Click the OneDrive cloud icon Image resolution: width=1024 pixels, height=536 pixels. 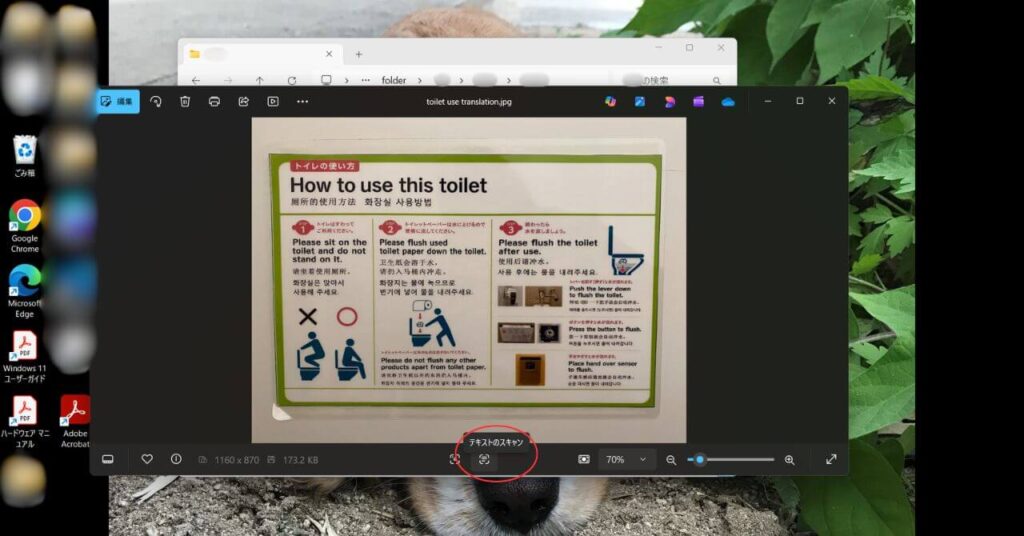(728, 101)
